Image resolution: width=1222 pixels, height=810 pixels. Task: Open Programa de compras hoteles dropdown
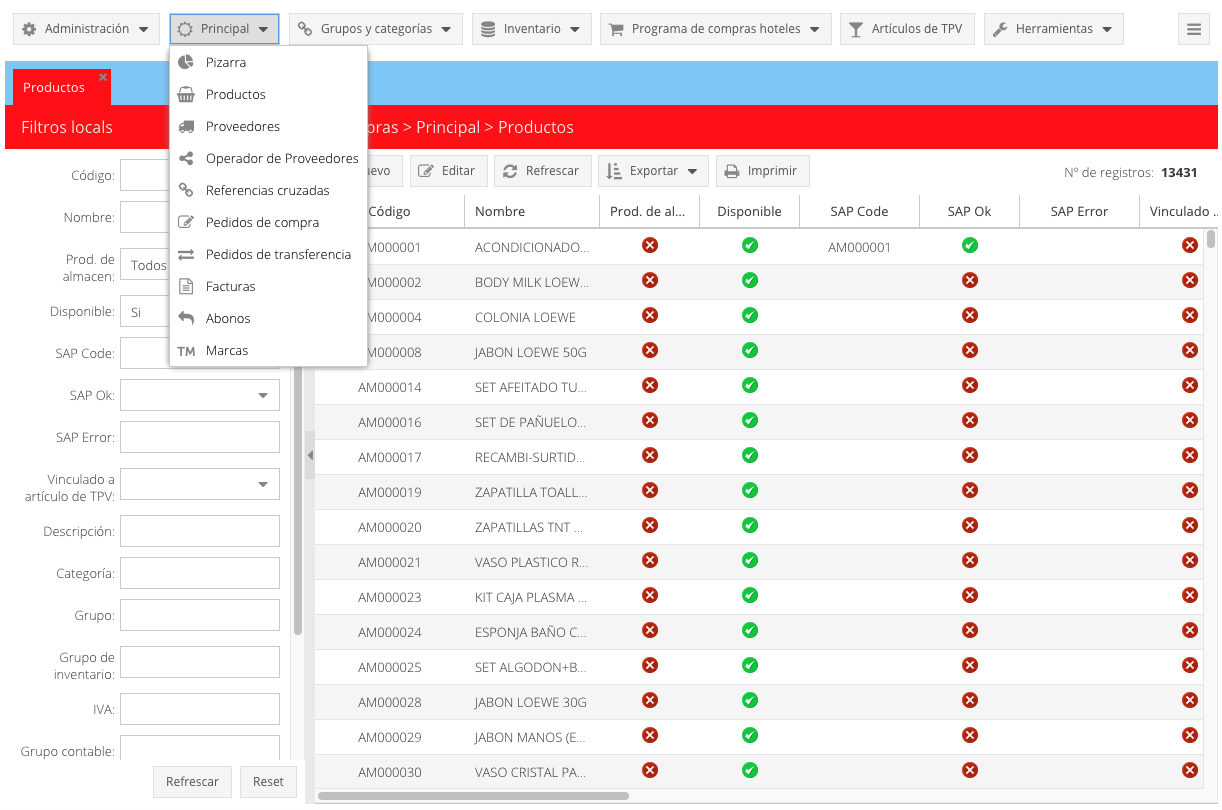pos(716,29)
